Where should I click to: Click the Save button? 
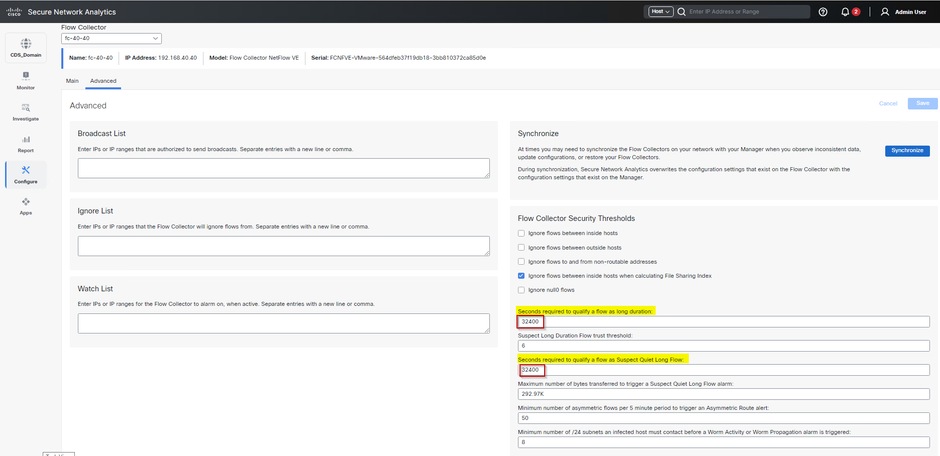[x=923, y=103]
